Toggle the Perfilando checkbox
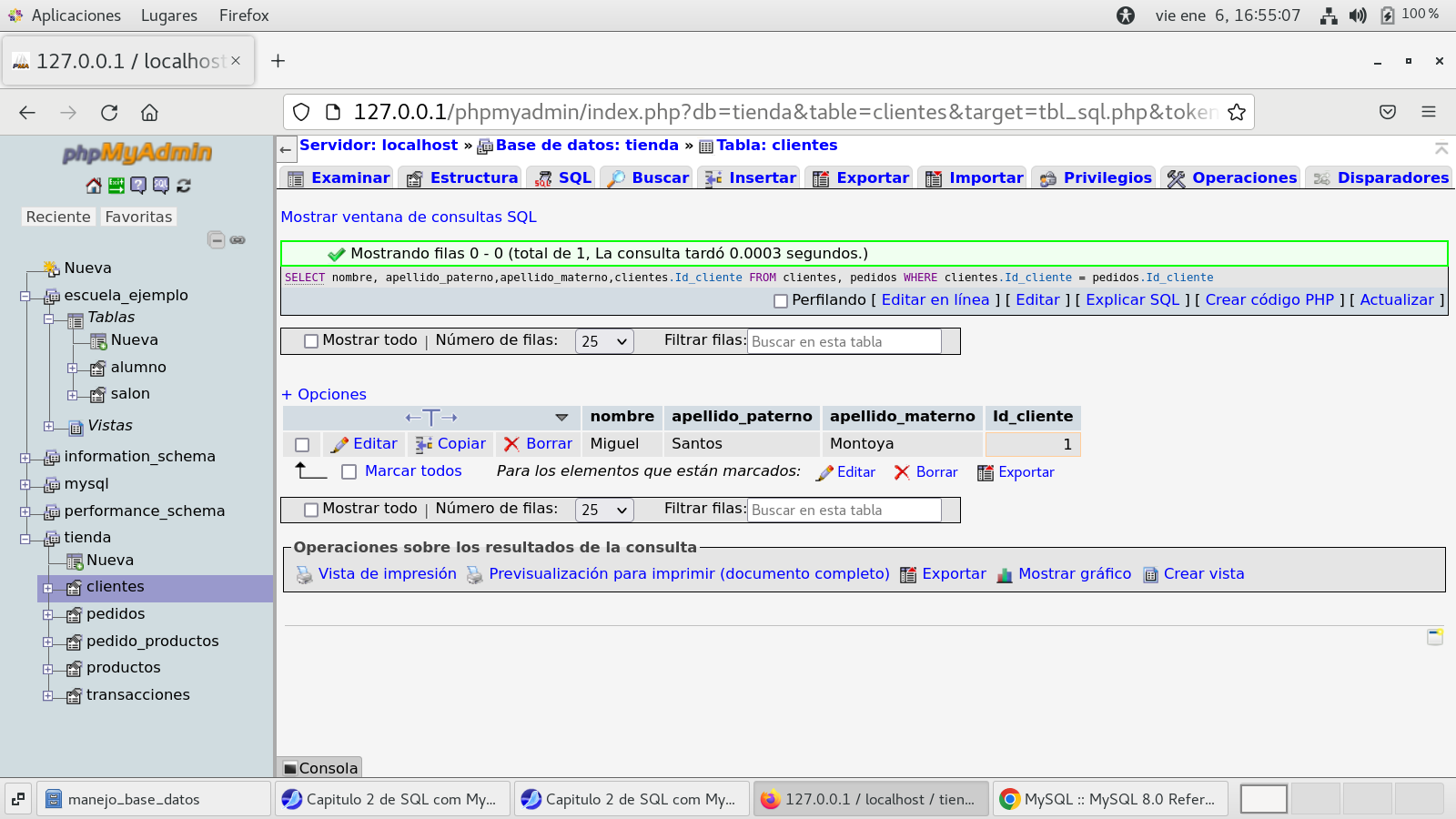Image resolution: width=1456 pixels, height=819 pixels. coord(780,301)
